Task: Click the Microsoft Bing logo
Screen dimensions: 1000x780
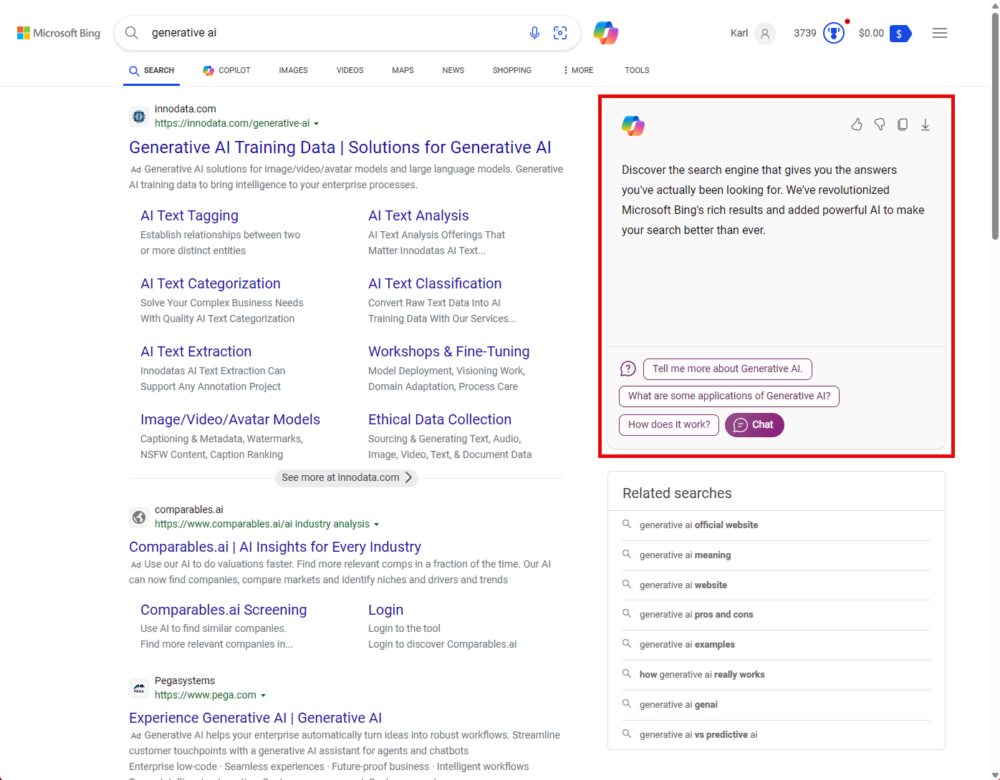Action: point(59,33)
